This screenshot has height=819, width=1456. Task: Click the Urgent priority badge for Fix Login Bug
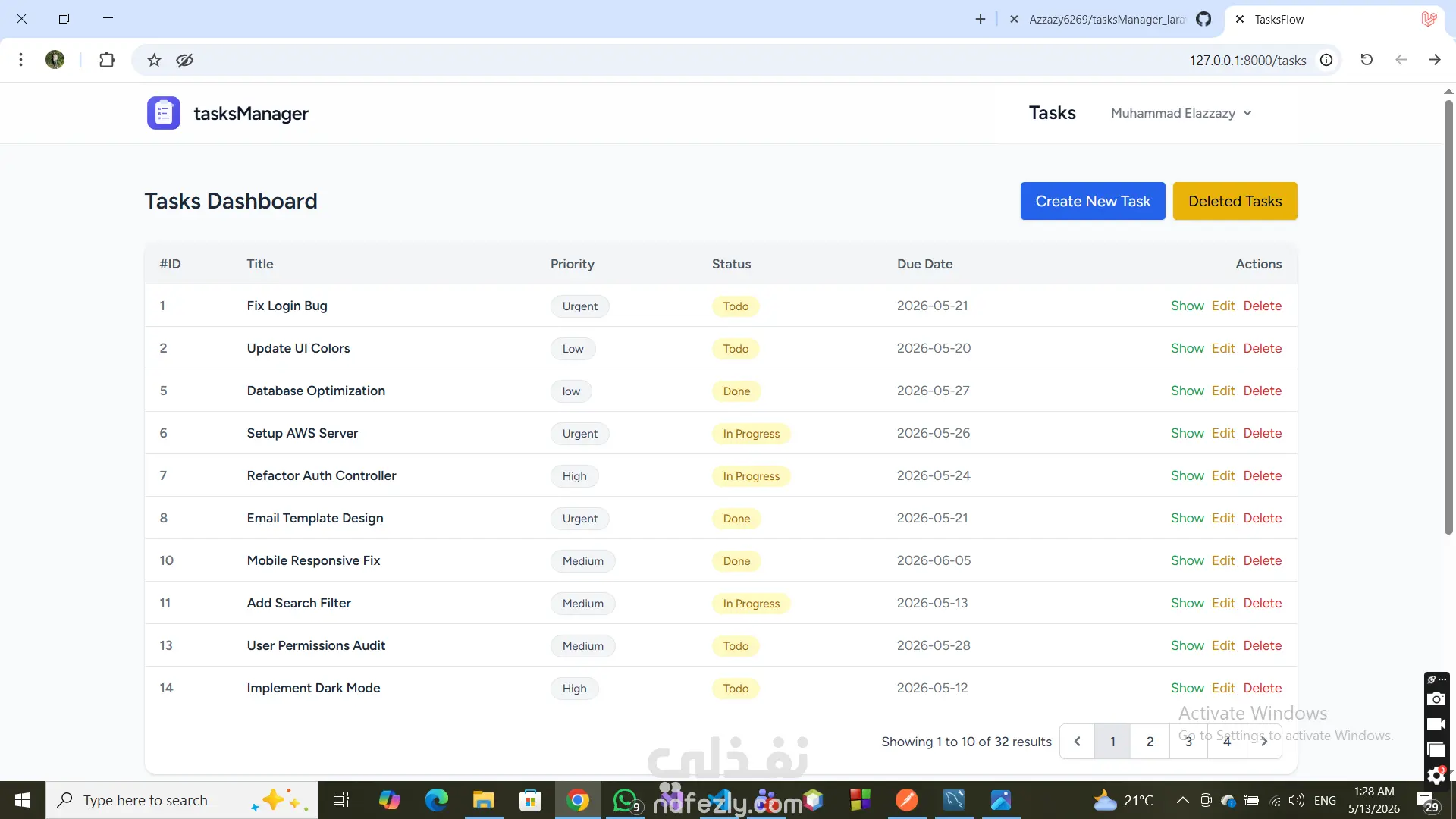click(580, 306)
